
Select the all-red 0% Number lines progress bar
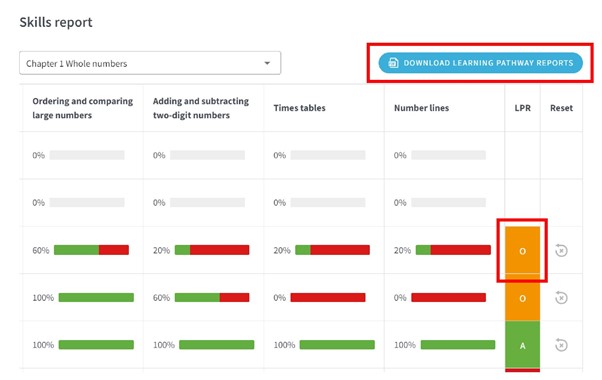tap(448, 297)
